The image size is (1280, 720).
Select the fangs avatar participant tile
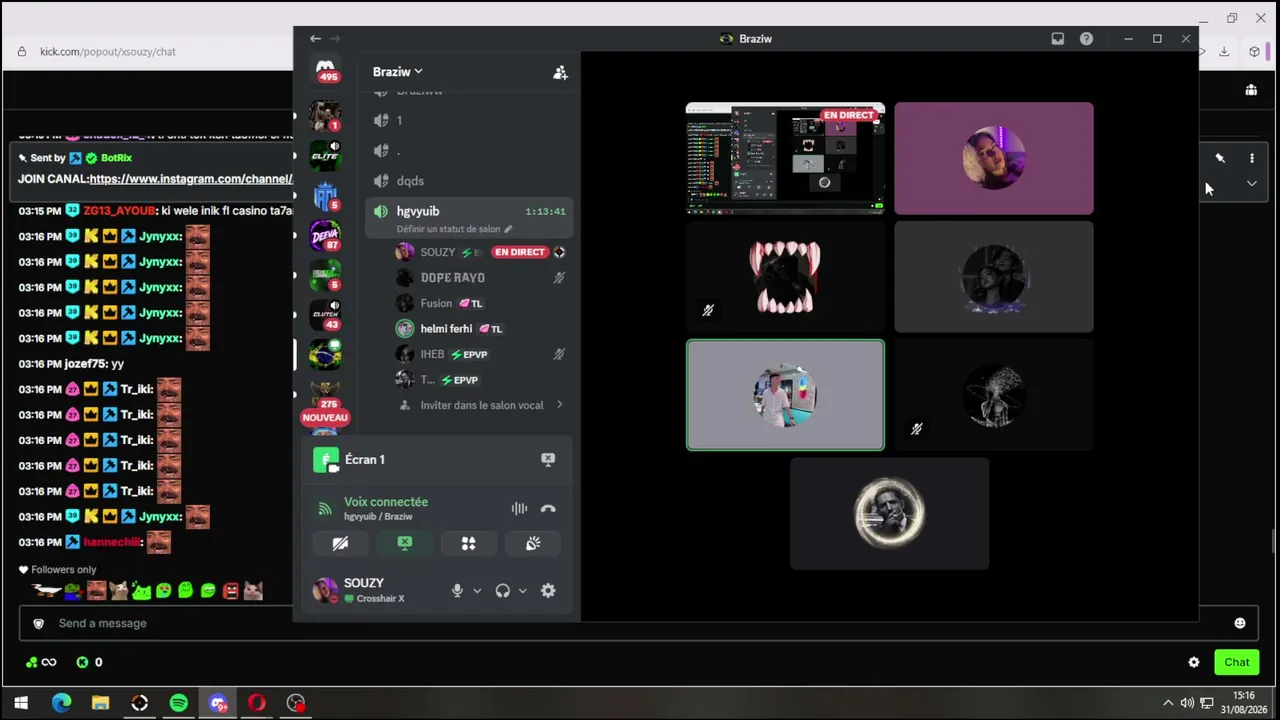point(785,277)
